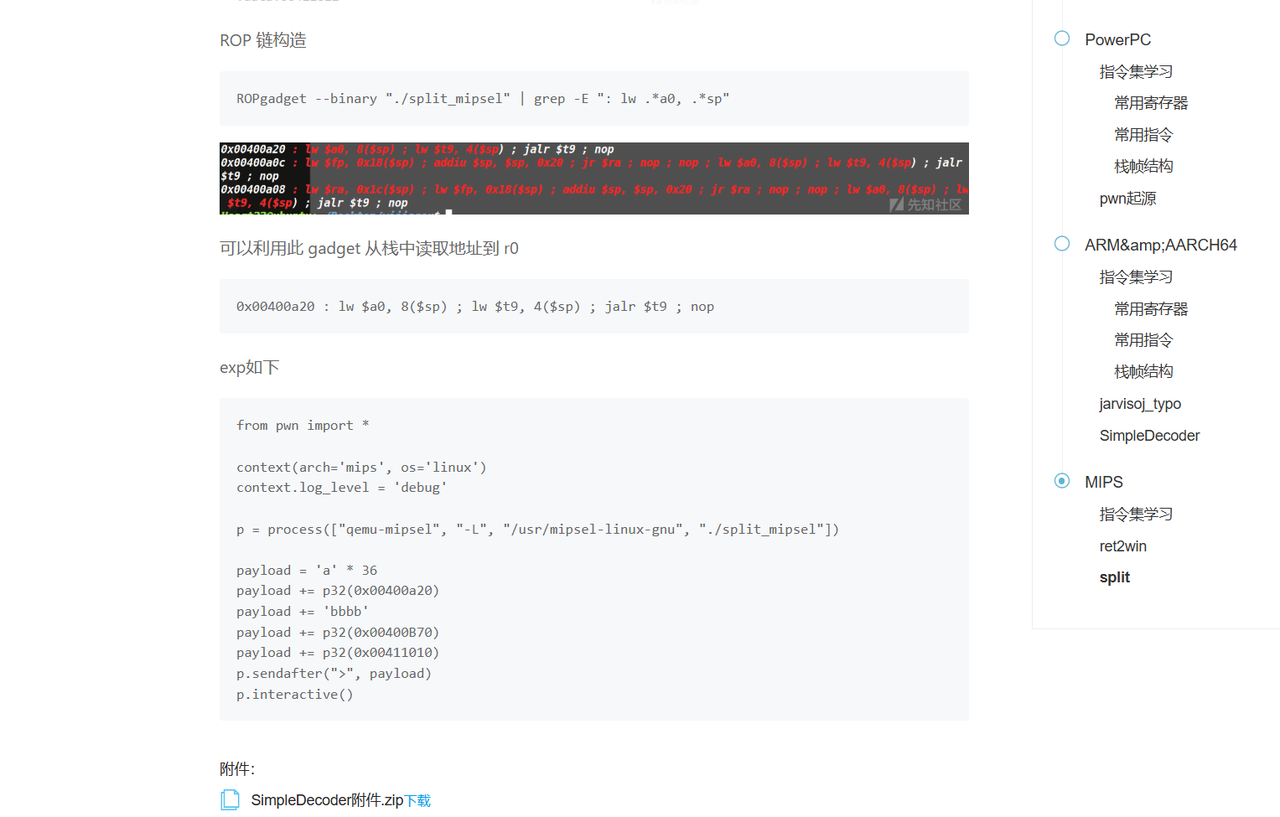
Task: Click the SimpleDecoder attachment file icon
Action: point(230,800)
